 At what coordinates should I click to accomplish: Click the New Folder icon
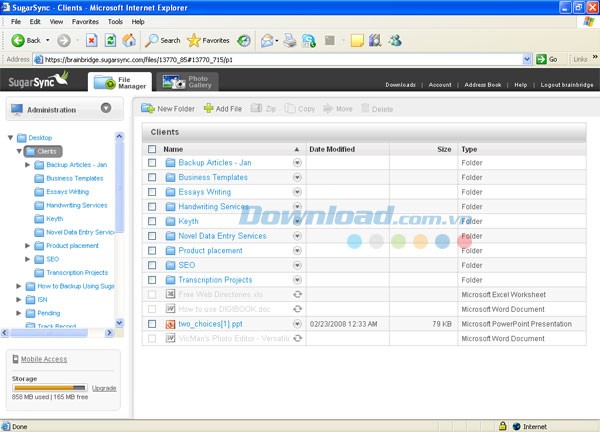pos(147,108)
